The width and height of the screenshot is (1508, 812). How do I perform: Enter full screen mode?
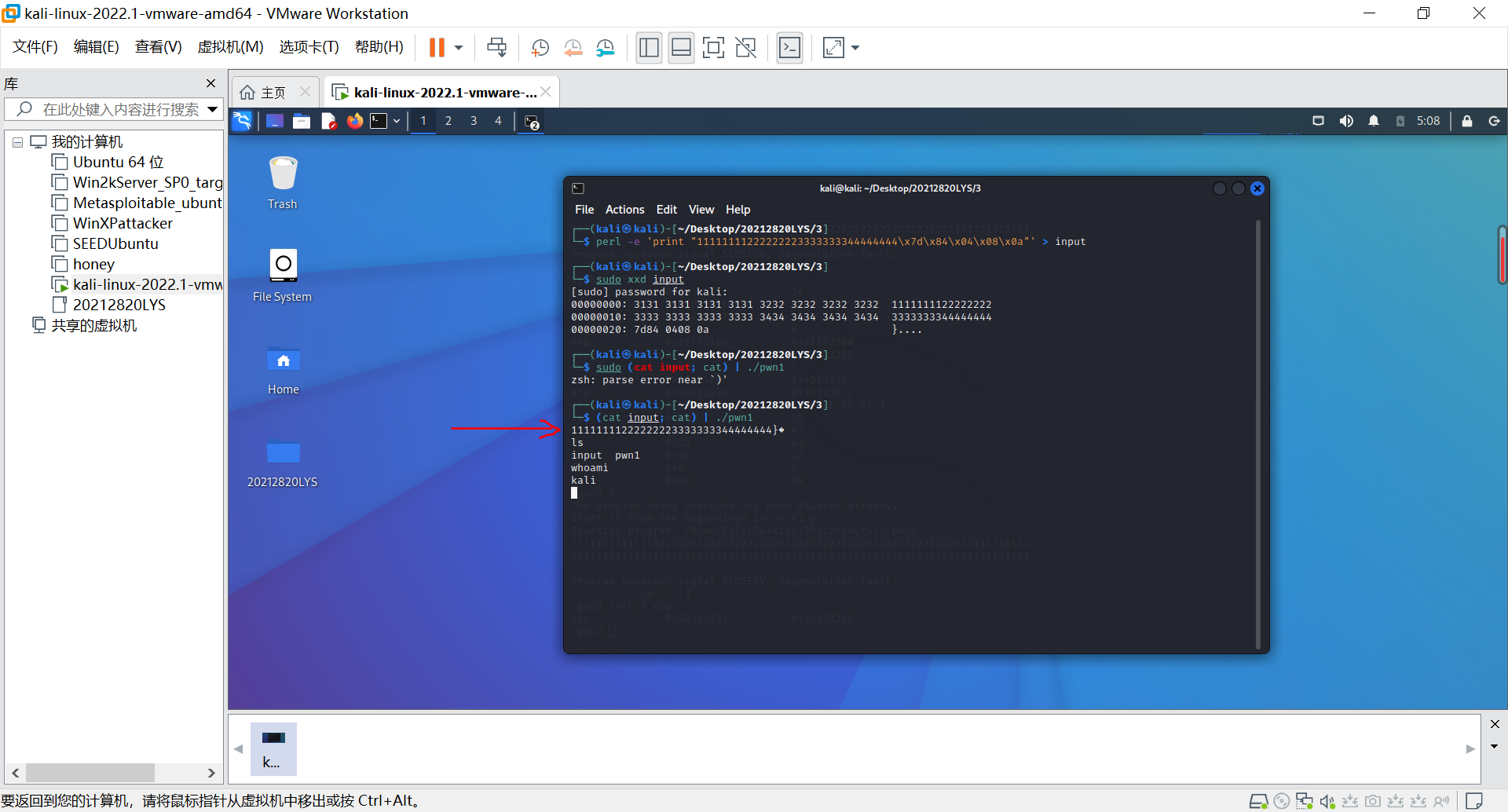click(713, 48)
